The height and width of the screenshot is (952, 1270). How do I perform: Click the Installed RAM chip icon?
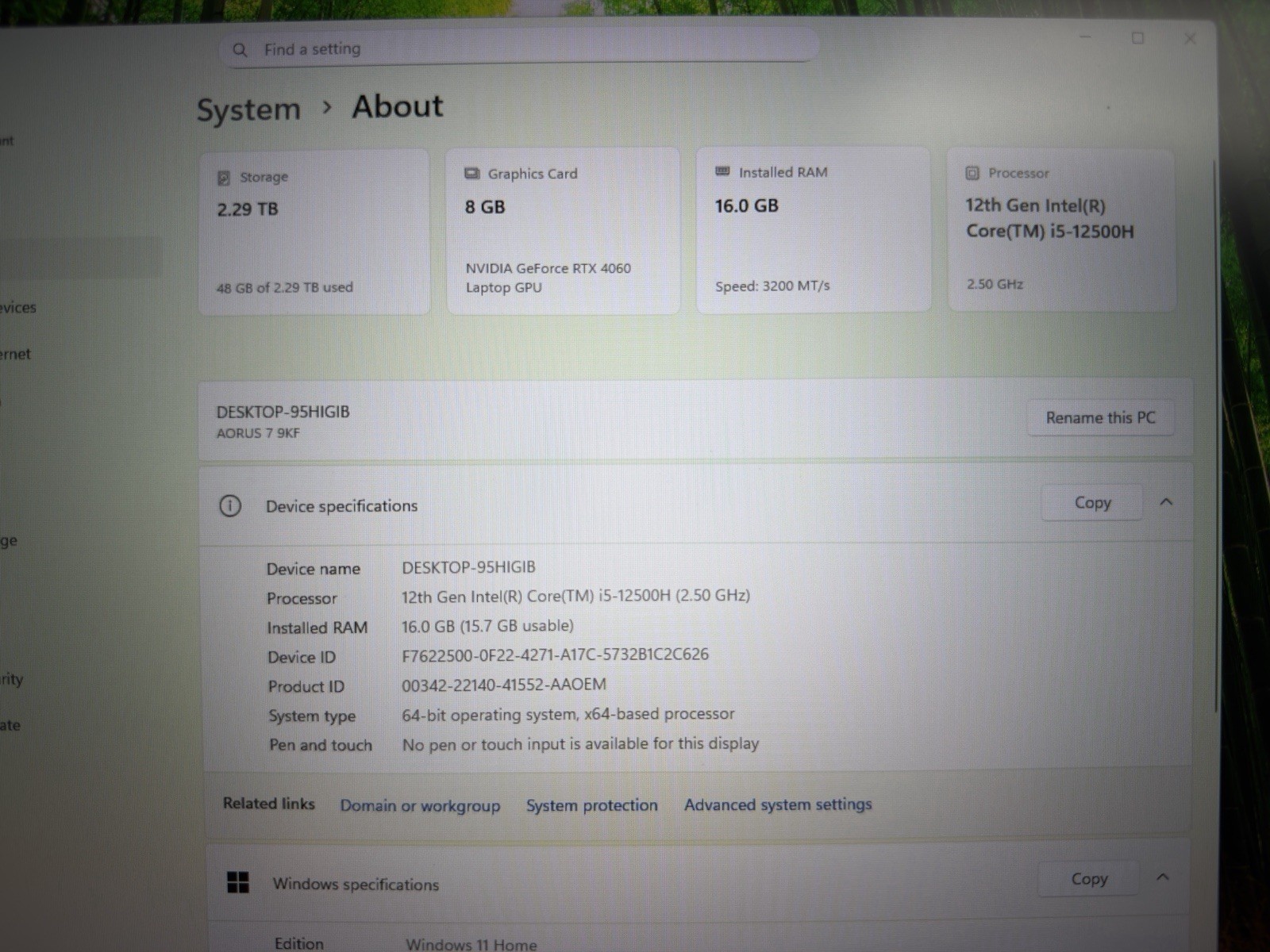click(722, 171)
